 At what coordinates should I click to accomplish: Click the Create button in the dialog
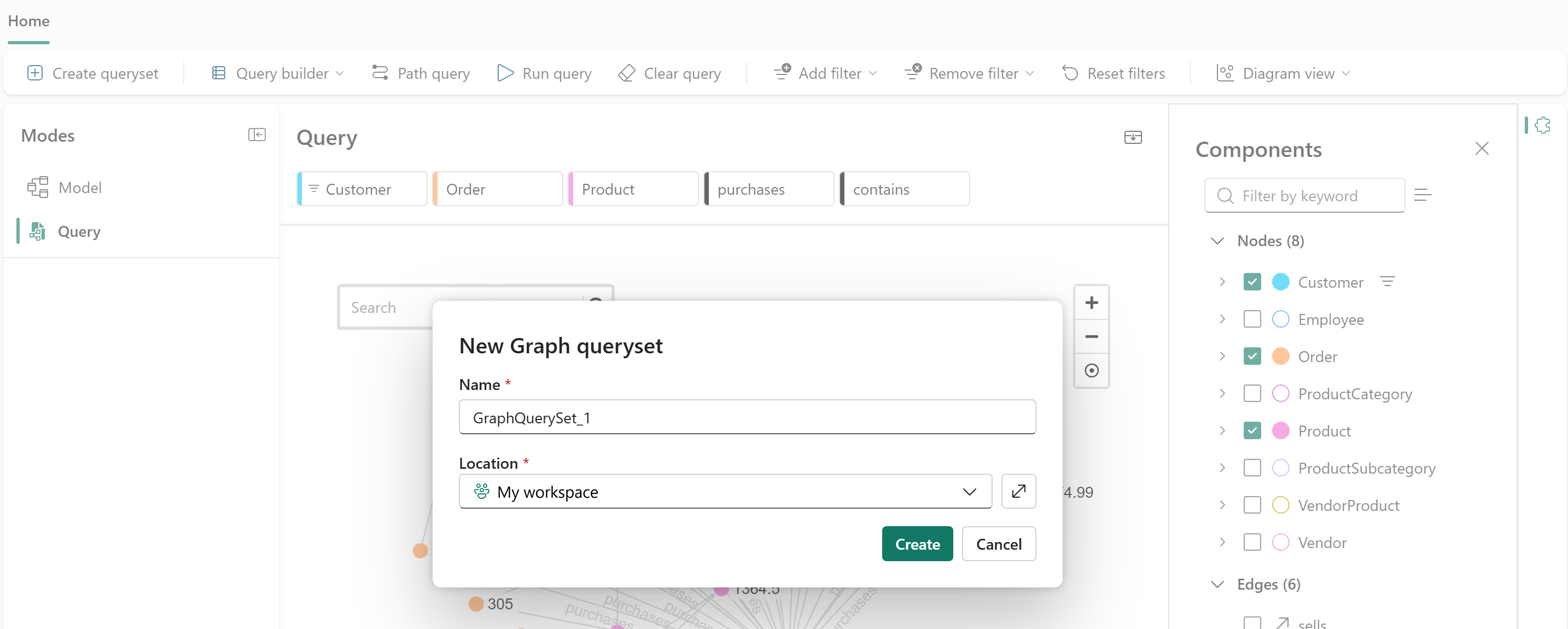pos(917,543)
